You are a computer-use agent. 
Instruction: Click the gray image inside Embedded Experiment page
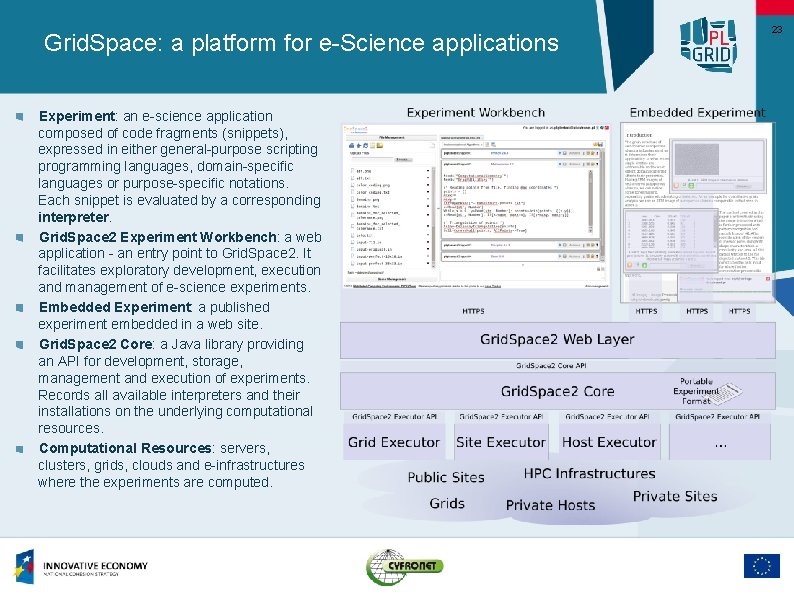(697, 159)
